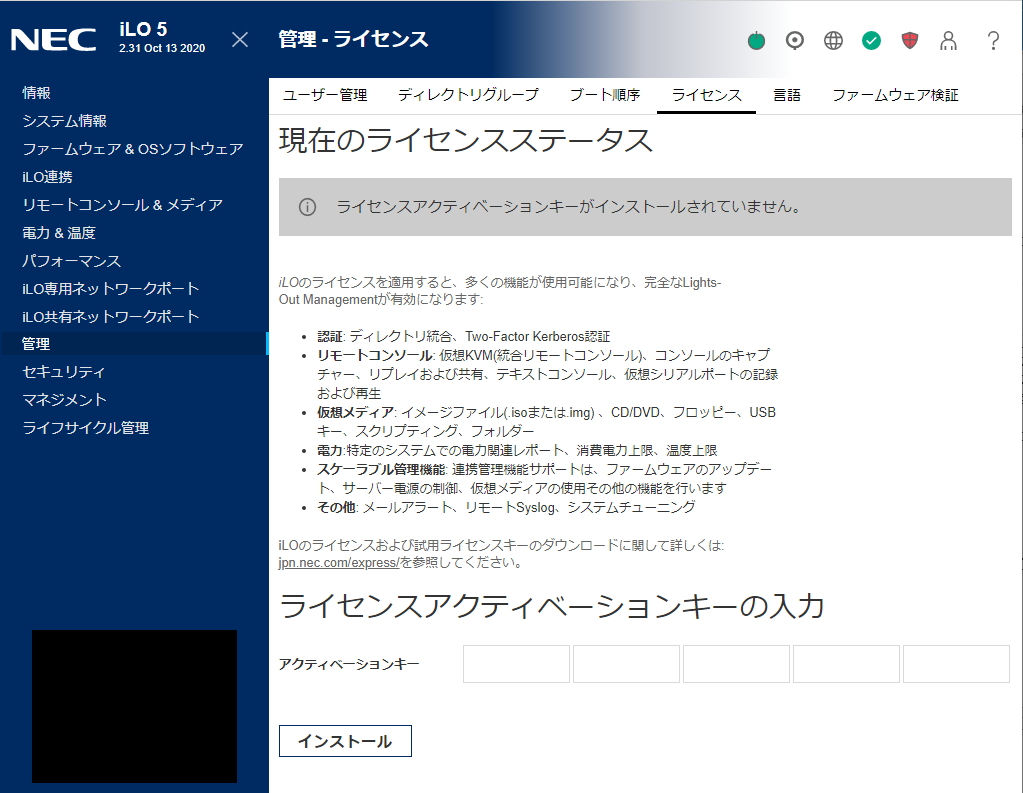Click the info icon in license status banner
The height and width of the screenshot is (793, 1023).
click(307, 207)
